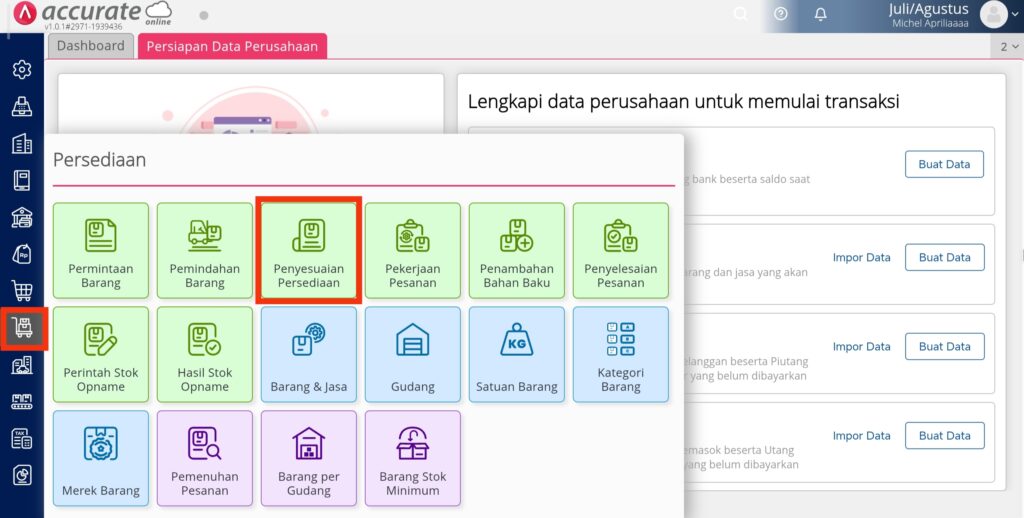Click the help question mark icon

click(x=780, y=14)
